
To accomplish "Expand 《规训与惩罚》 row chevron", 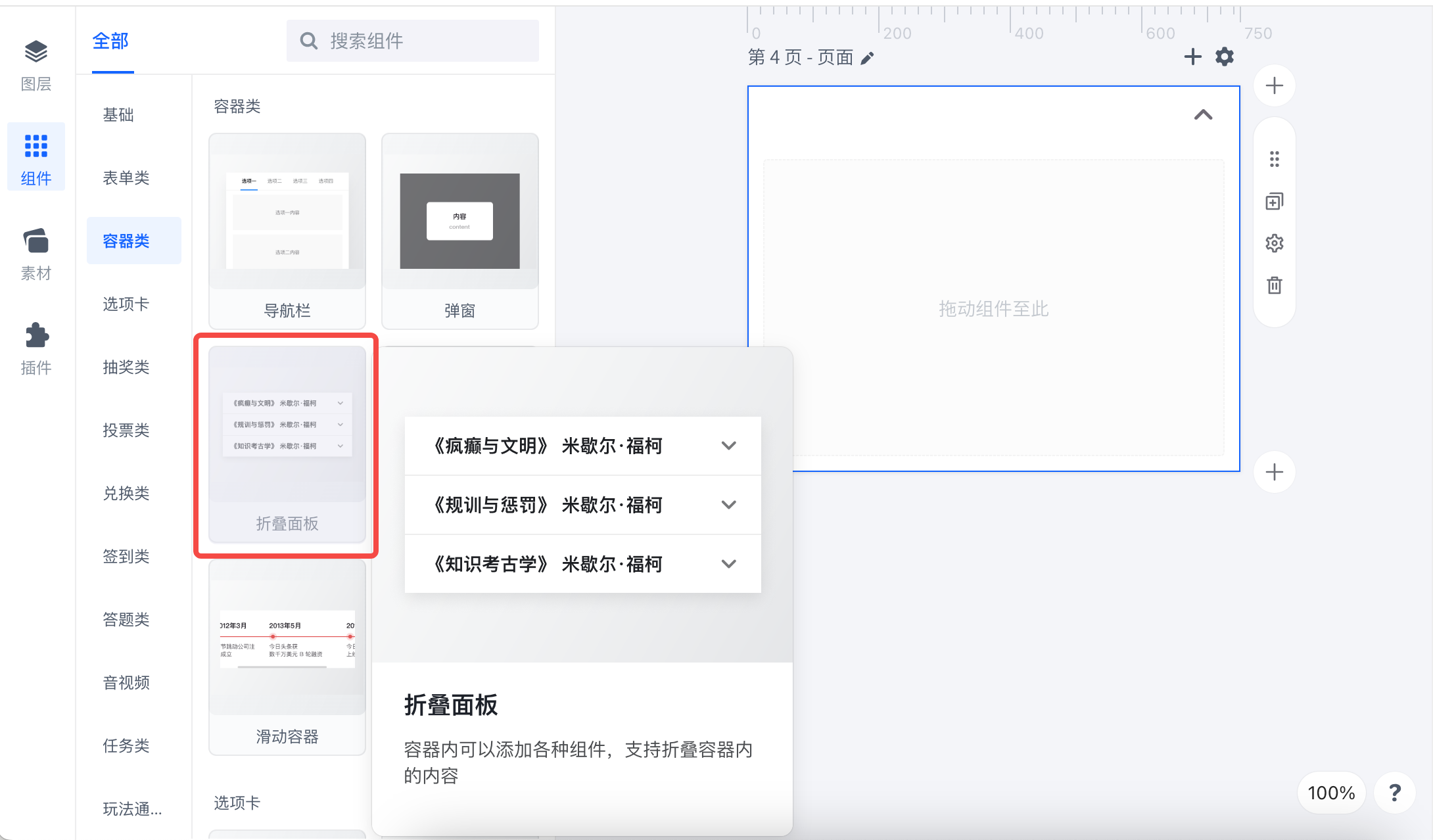I will 728,505.
